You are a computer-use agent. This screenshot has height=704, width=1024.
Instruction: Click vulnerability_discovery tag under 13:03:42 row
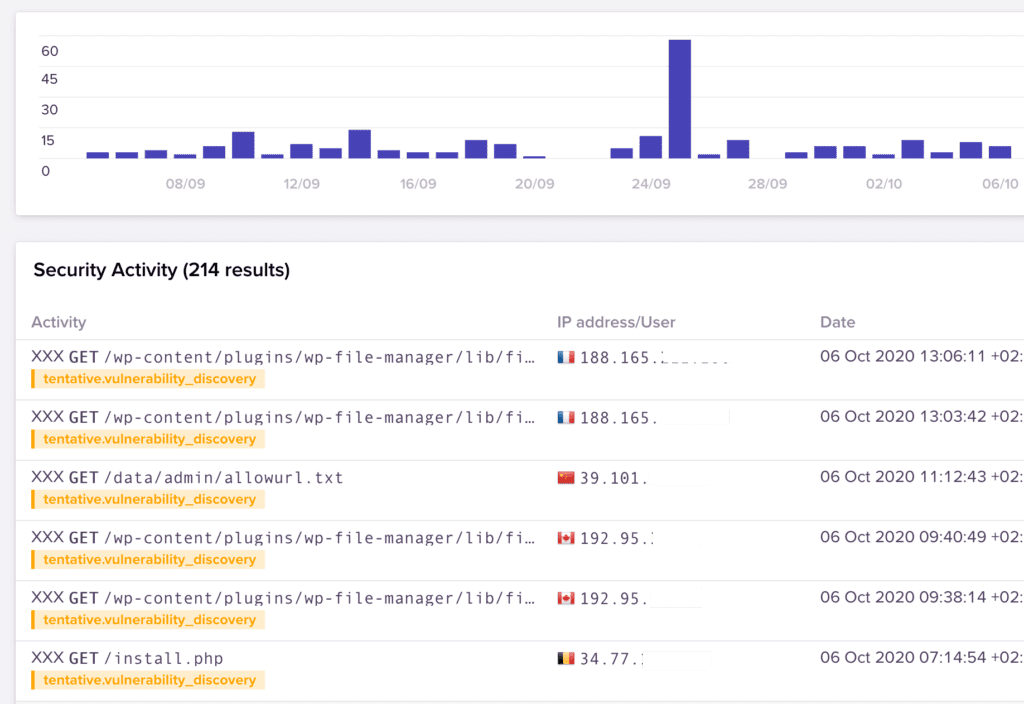(x=148, y=439)
